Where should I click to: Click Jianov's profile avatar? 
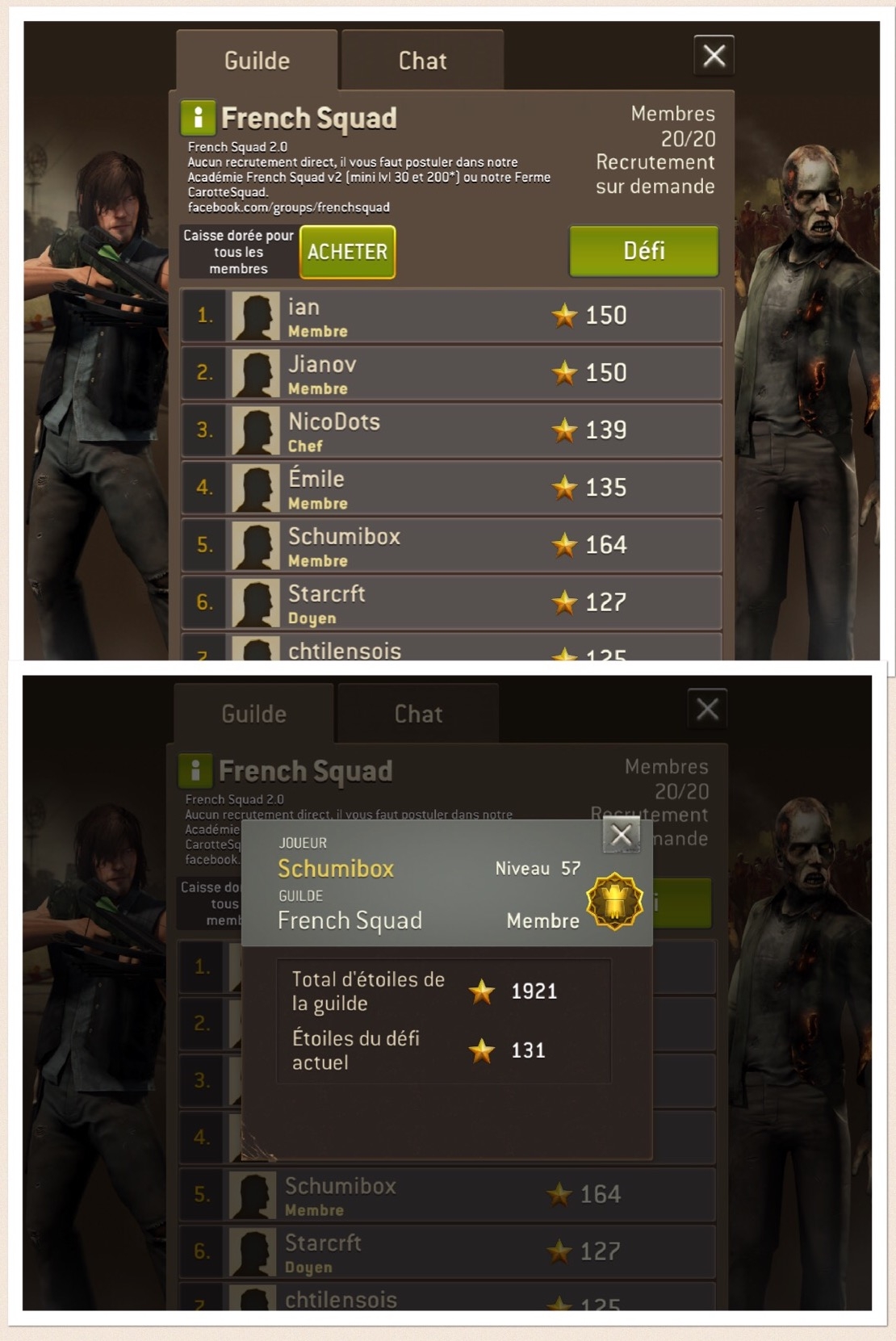pos(256,373)
